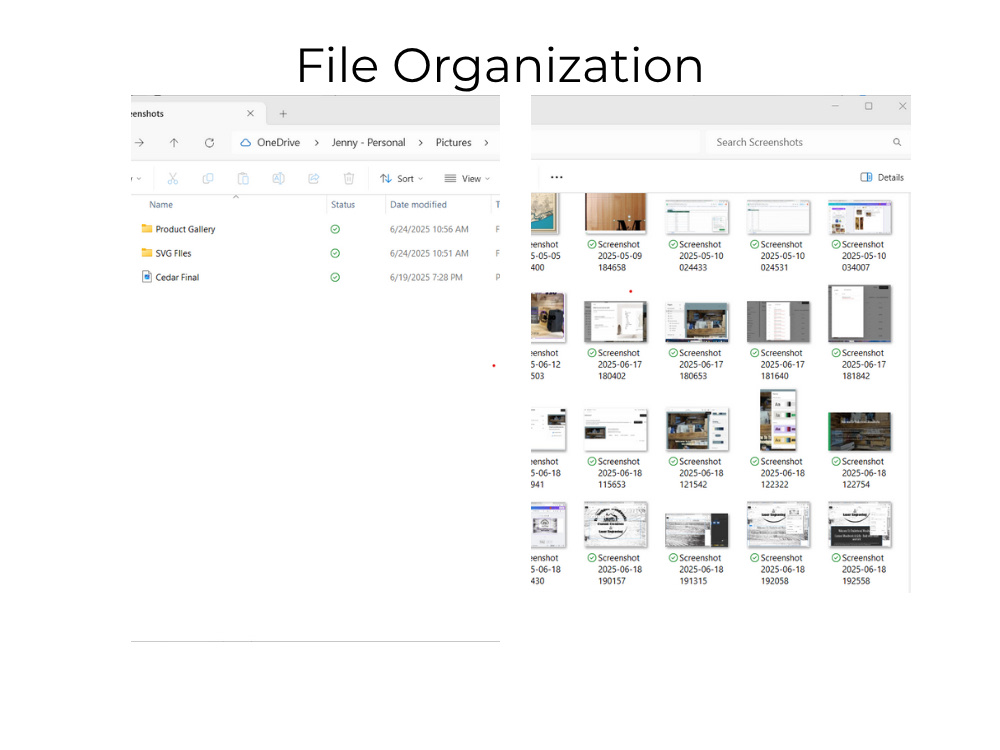Click the Forward arrow navigation button
This screenshot has height=750, width=1000.
coord(139,143)
